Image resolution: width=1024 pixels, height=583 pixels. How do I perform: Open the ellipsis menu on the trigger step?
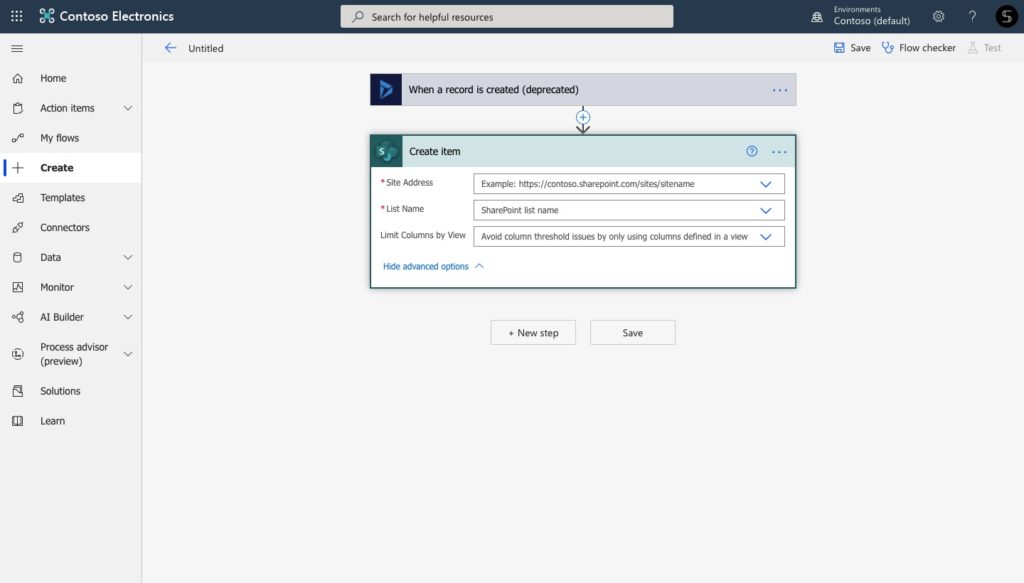[x=780, y=90]
